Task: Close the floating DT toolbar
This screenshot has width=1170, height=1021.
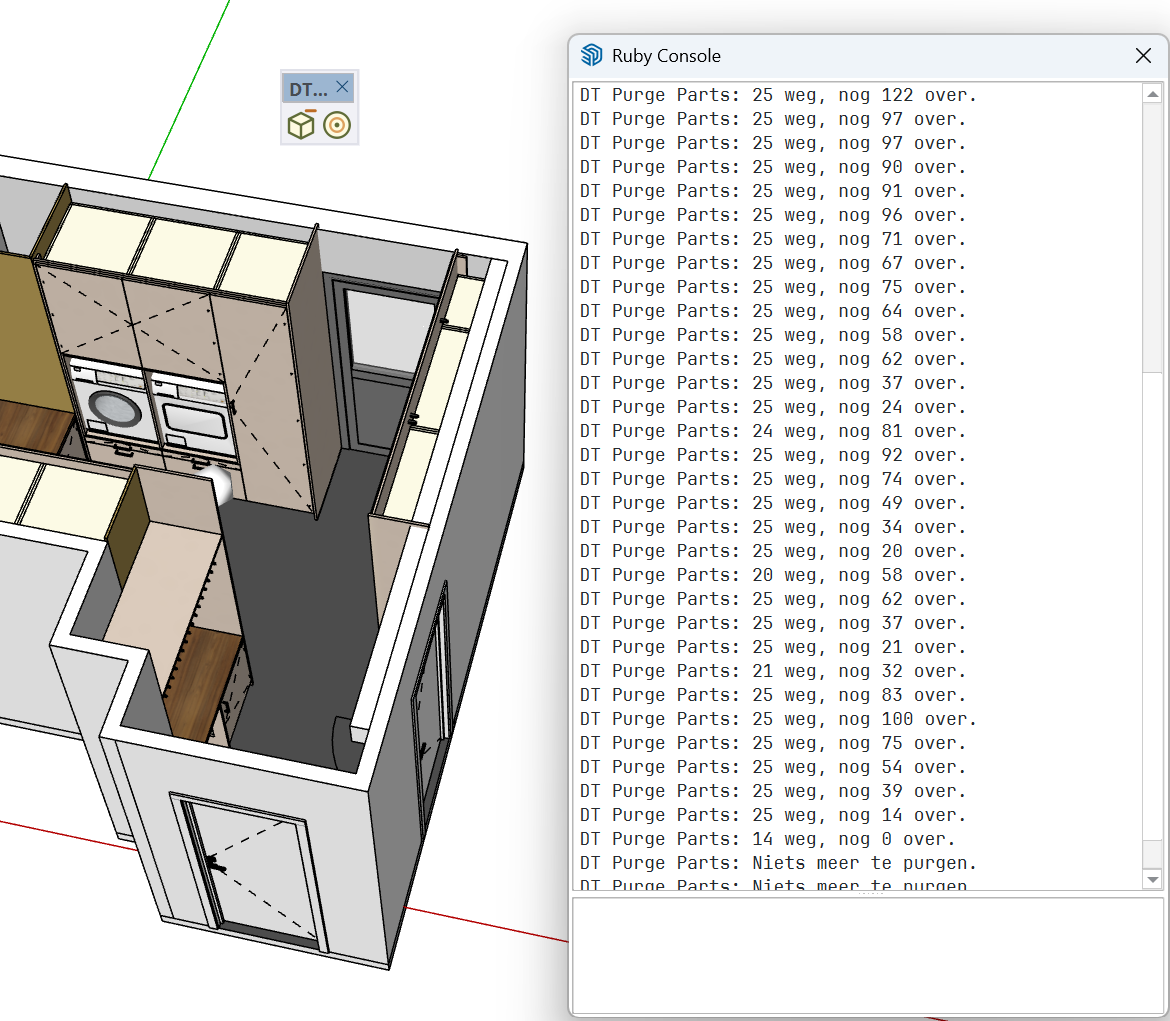Action: coord(342,87)
